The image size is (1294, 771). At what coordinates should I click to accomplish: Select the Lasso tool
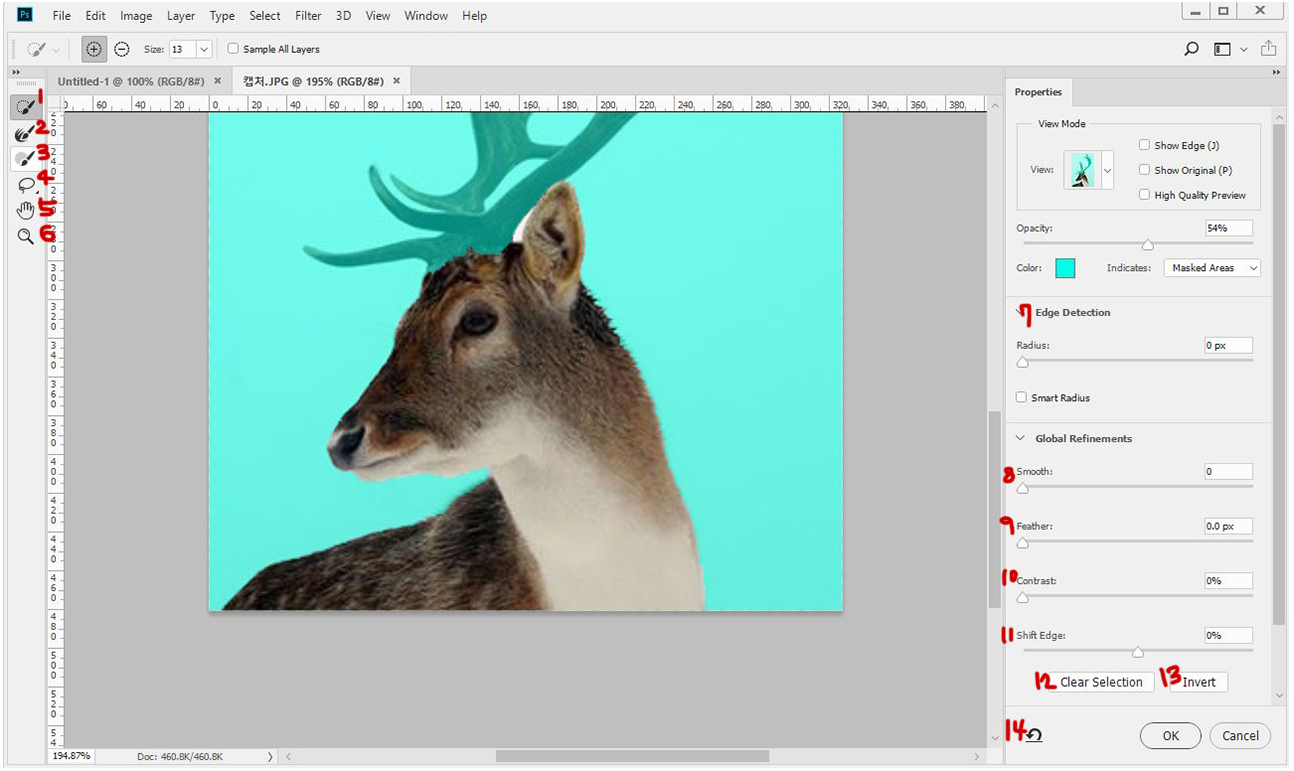click(24, 185)
